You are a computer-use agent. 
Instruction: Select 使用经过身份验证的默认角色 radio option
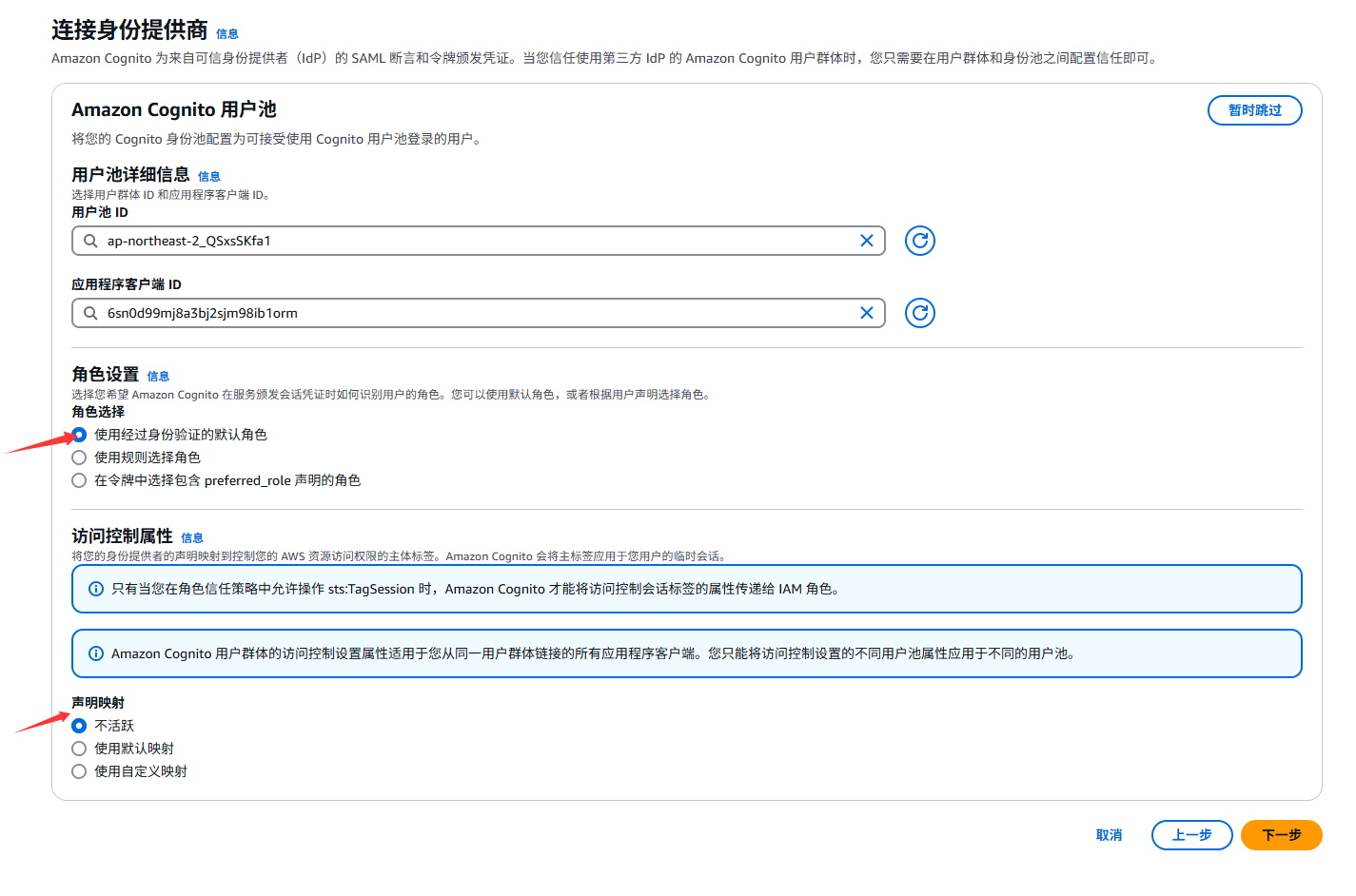[x=79, y=435]
